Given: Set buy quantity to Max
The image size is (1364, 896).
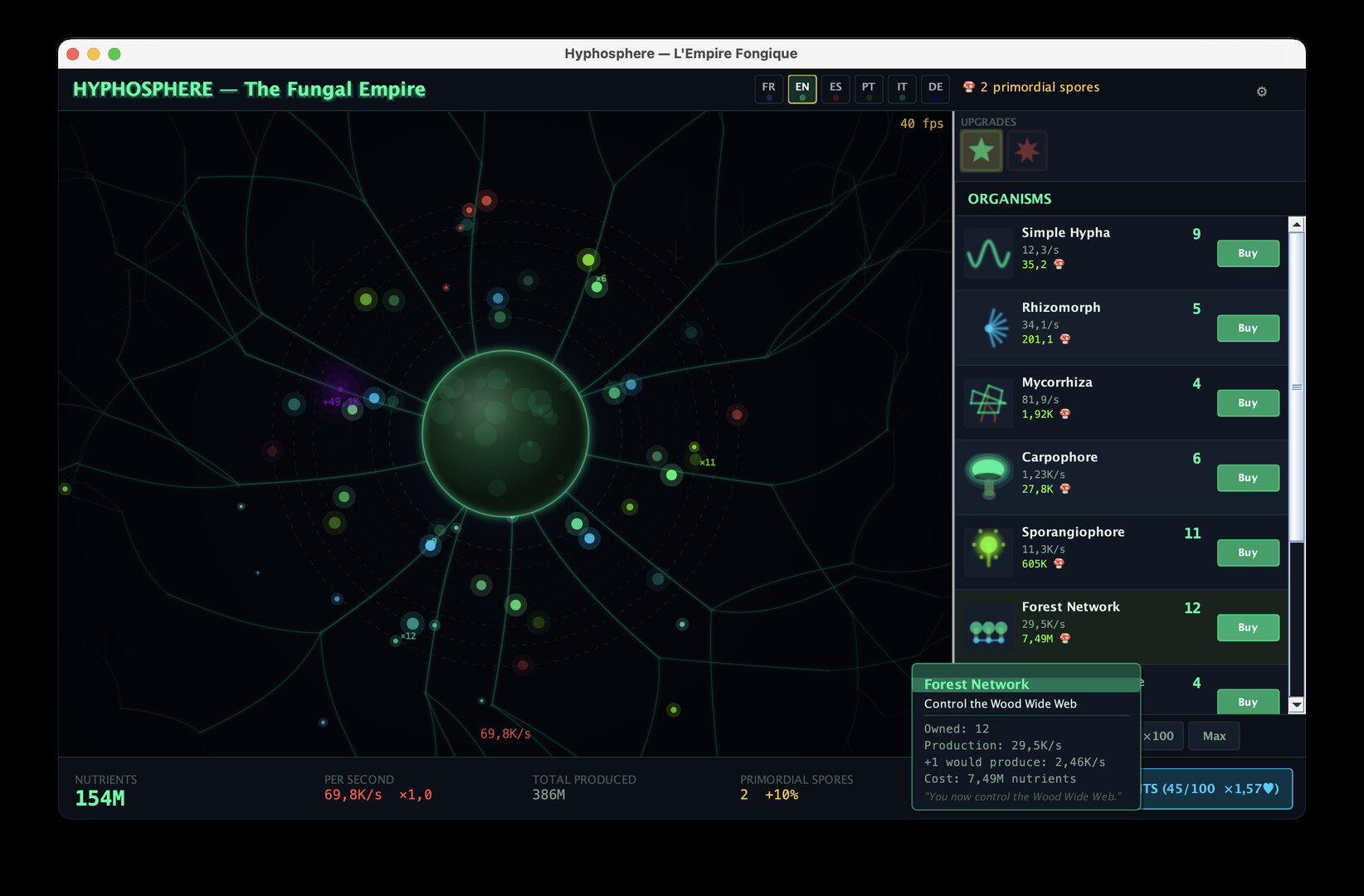Looking at the screenshot, I should pyautogui.click(x=1214, y=736).
